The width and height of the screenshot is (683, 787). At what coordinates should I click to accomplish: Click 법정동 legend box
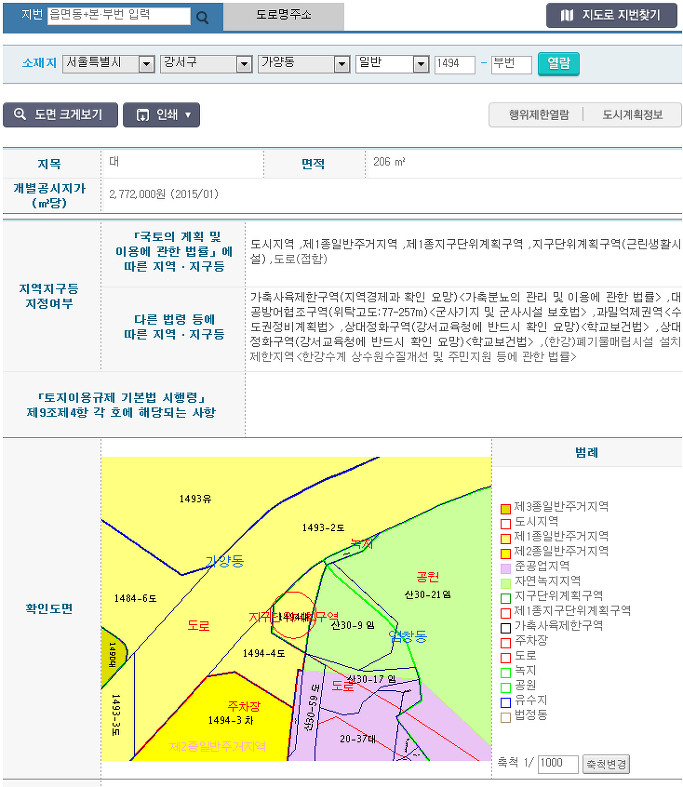(505, 717)
